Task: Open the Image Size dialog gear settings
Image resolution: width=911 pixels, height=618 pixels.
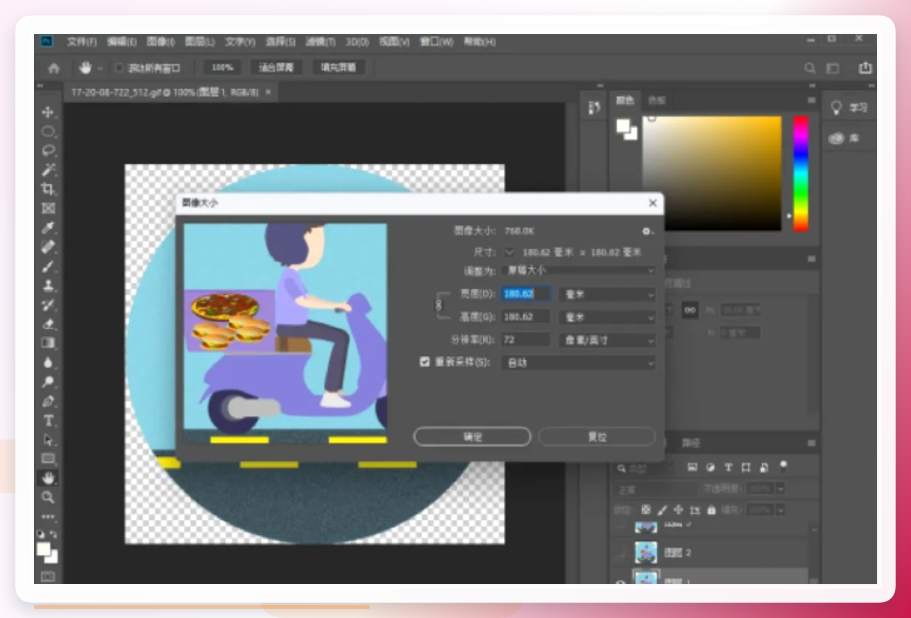Action: tap(647, 231)
